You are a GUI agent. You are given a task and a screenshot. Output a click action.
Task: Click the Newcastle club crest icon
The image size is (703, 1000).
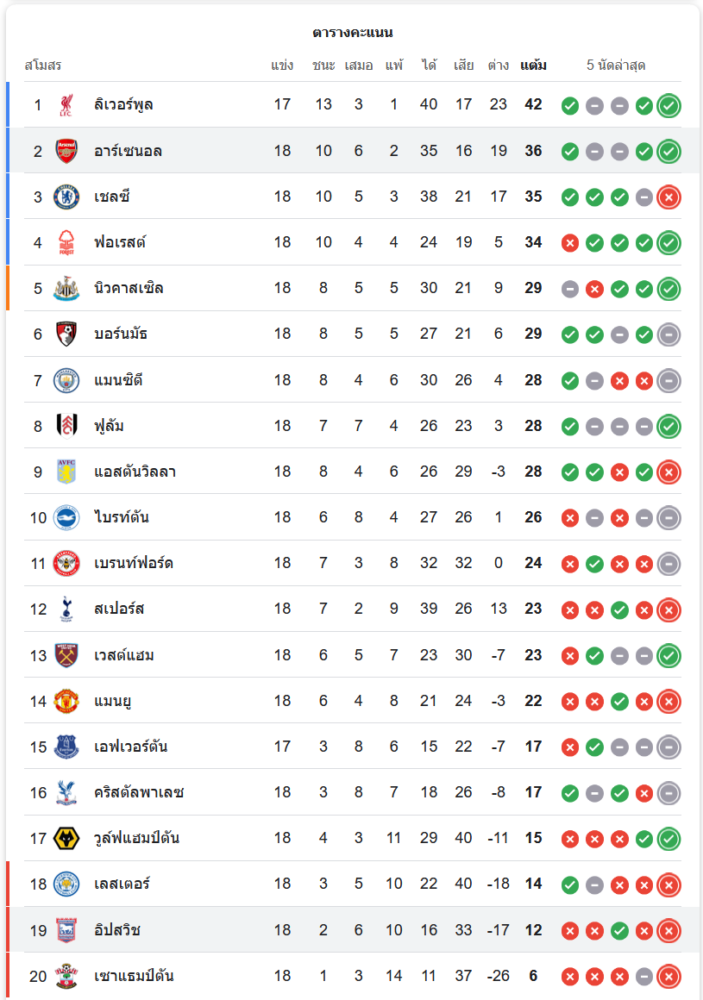(67, 288)
